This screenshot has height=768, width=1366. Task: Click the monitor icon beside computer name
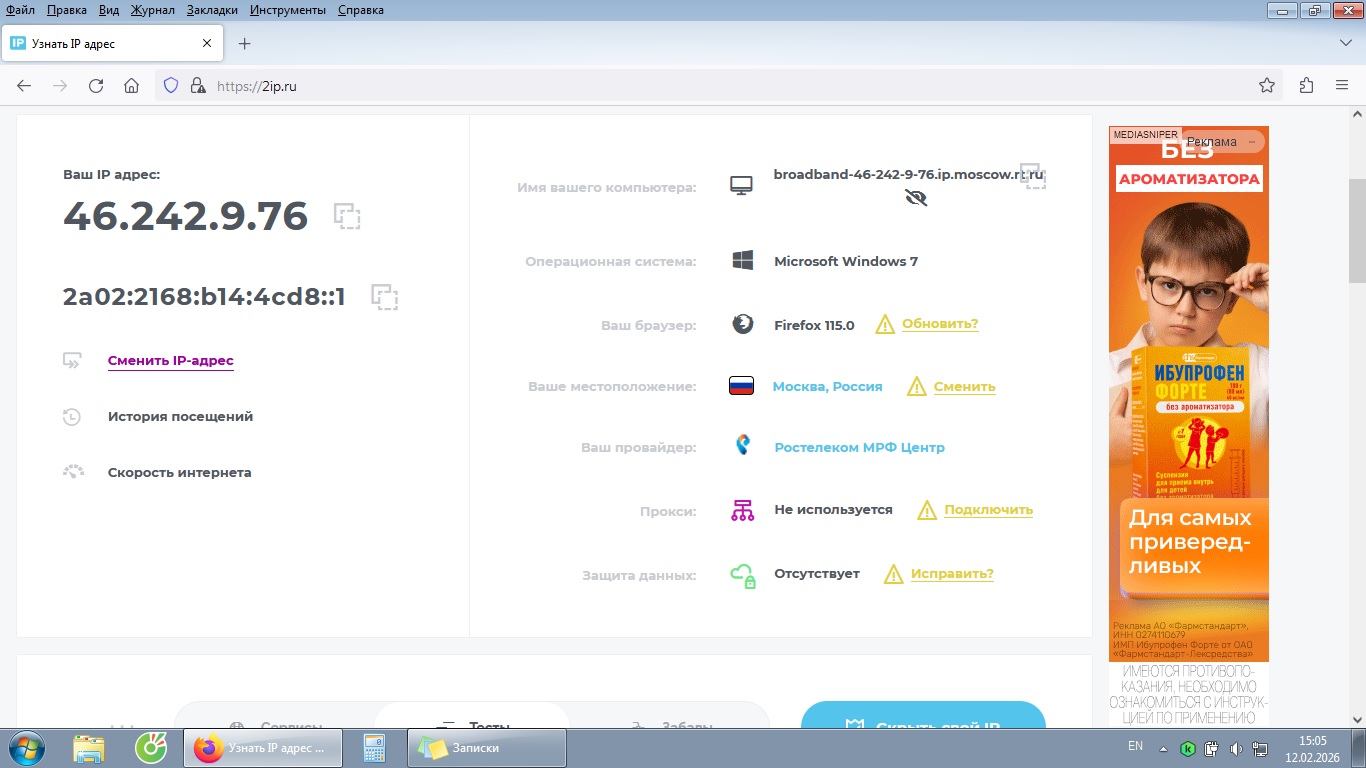pos(741,186)
